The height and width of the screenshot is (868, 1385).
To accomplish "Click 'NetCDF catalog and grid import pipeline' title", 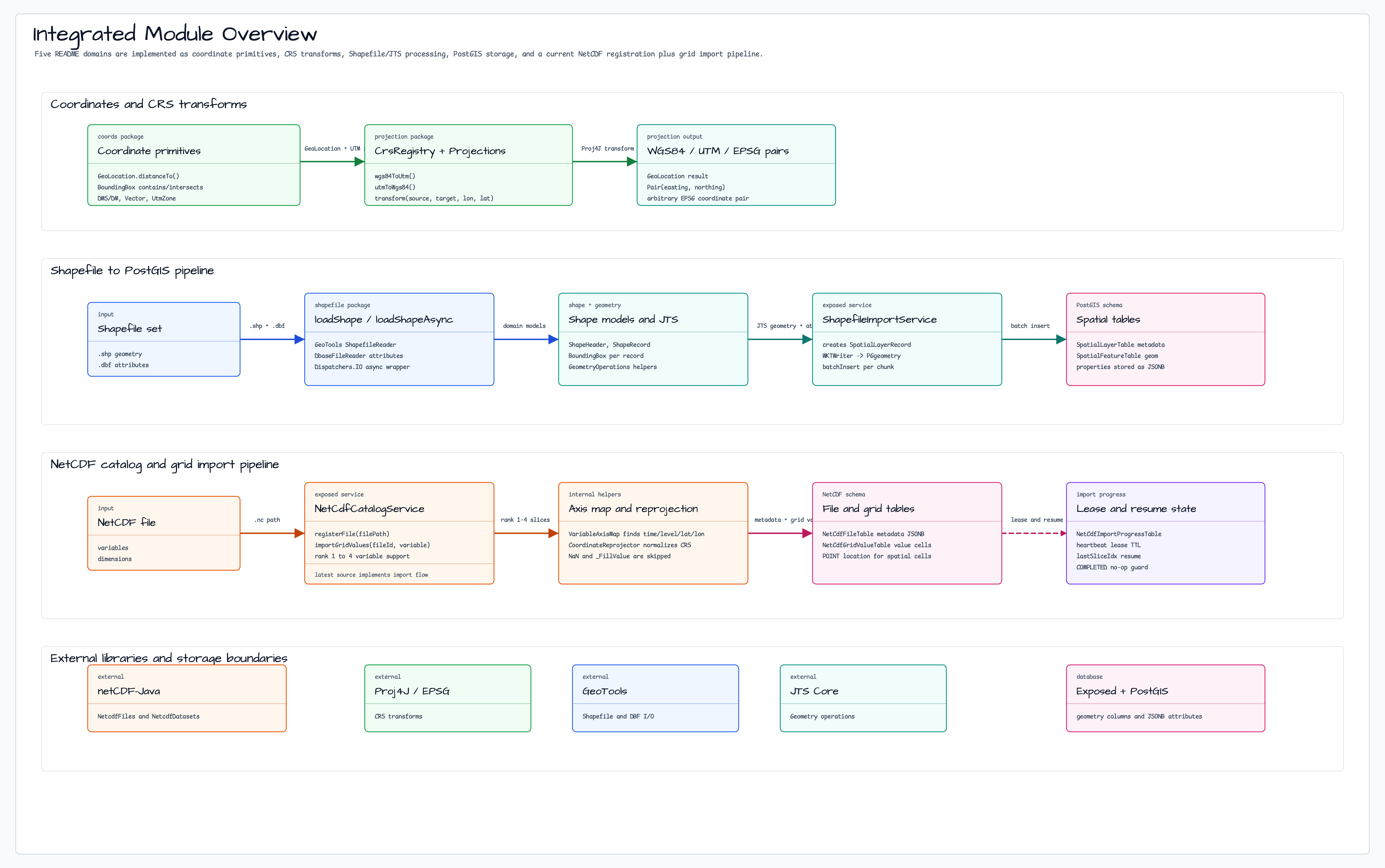I will click(x=165, y=464).
